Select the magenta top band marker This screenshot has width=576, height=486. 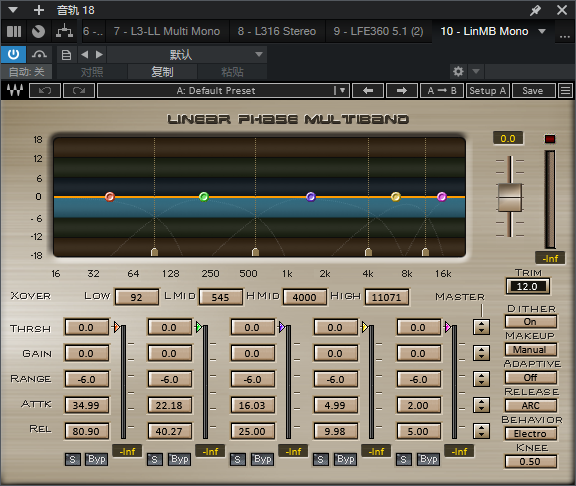(x=442, y=197)
